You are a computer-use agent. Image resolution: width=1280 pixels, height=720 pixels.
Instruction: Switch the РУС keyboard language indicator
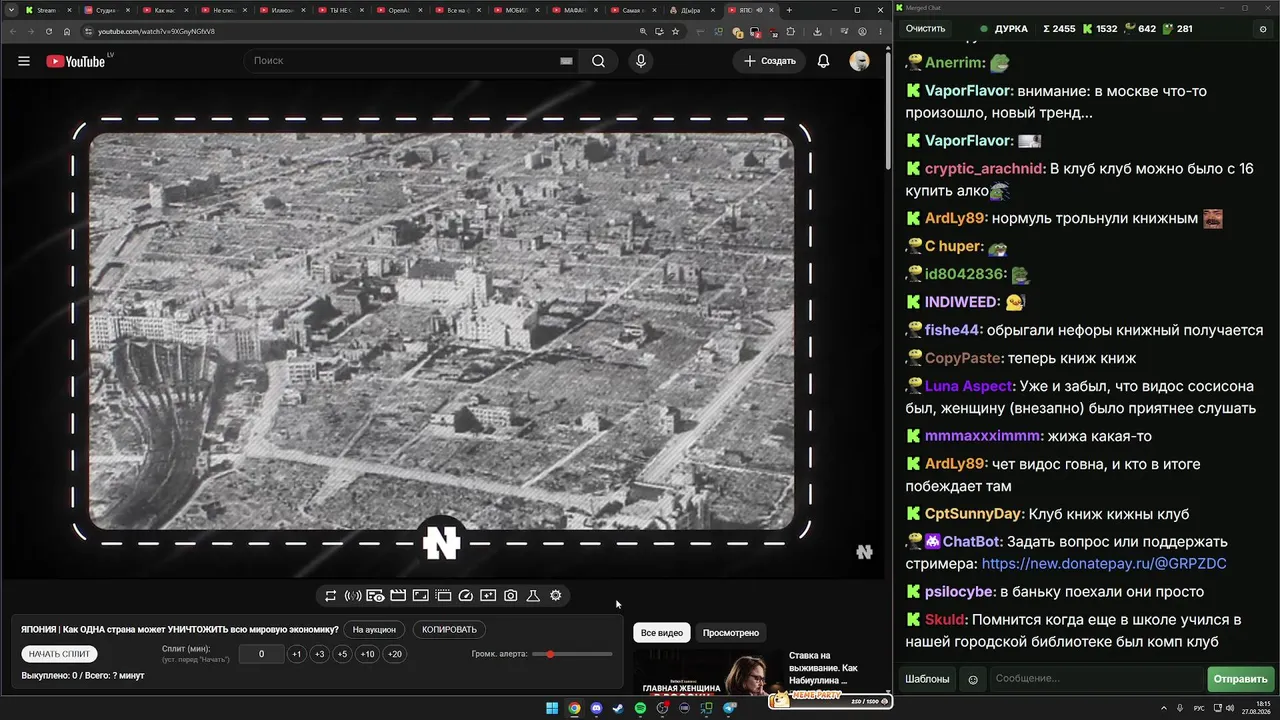[1200, 708]
